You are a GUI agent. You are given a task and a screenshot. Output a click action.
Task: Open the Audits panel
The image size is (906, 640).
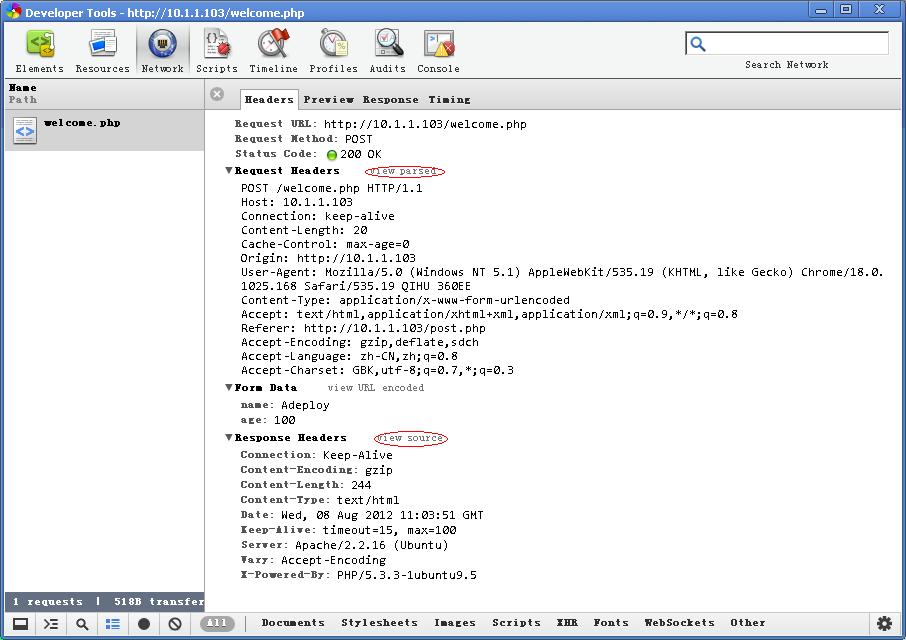(387, 48)
